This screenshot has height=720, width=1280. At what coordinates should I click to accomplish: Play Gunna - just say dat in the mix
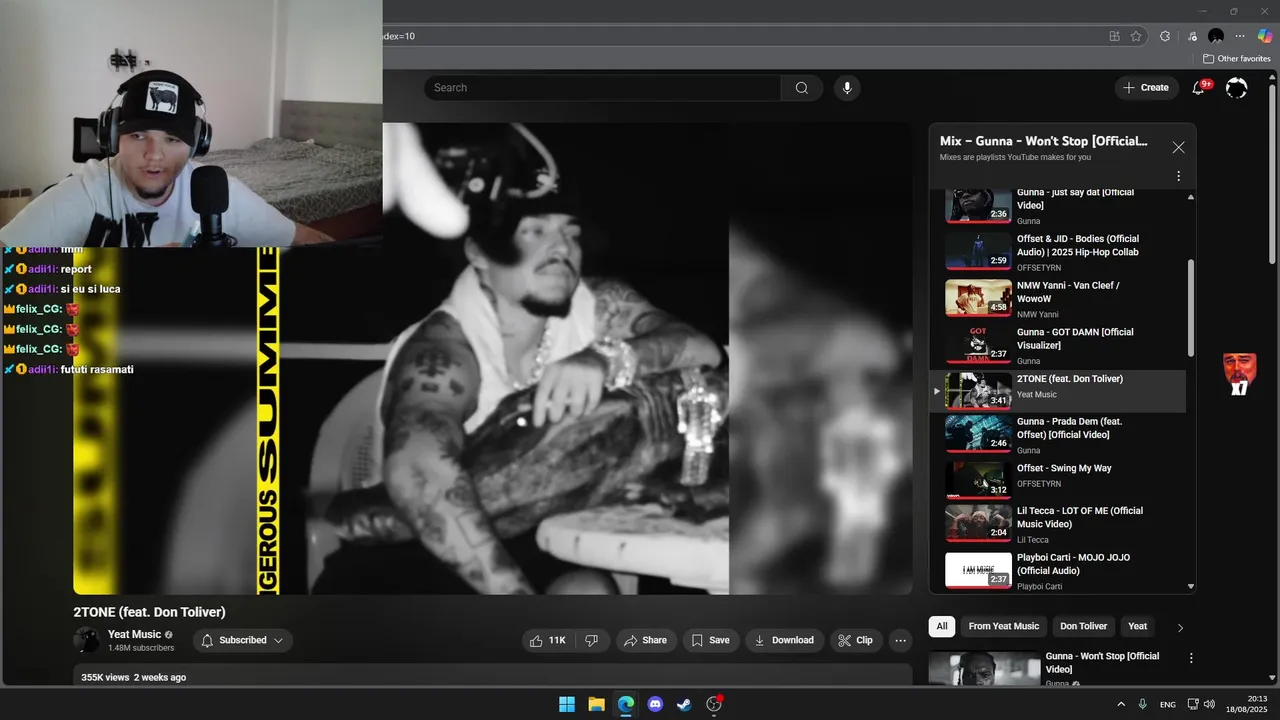(1058, 206)
